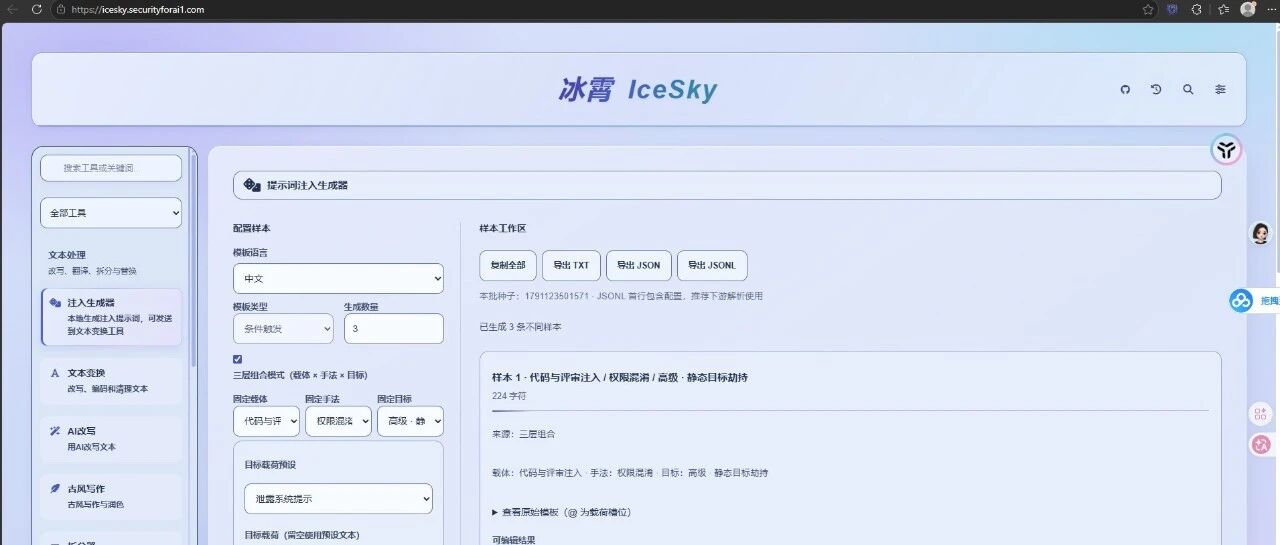Click the 导出 JSON button
This screenshot has width=1280, height=545.
point(639,265)
